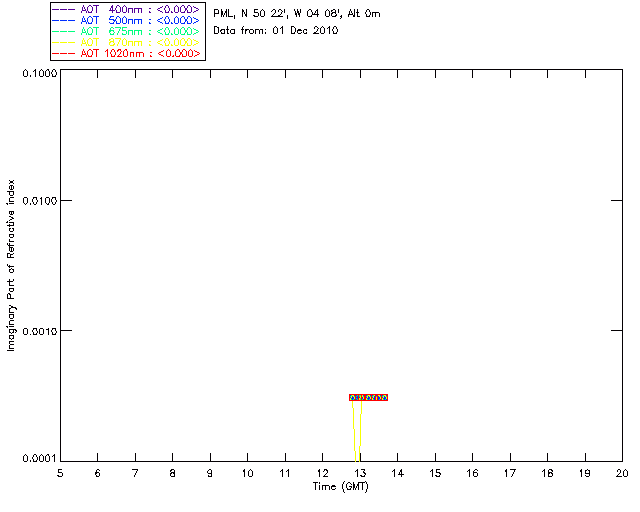Viewport: 640px width, 512px height.
Task: Click the red-boxed data points cluster
Action: 368,397
